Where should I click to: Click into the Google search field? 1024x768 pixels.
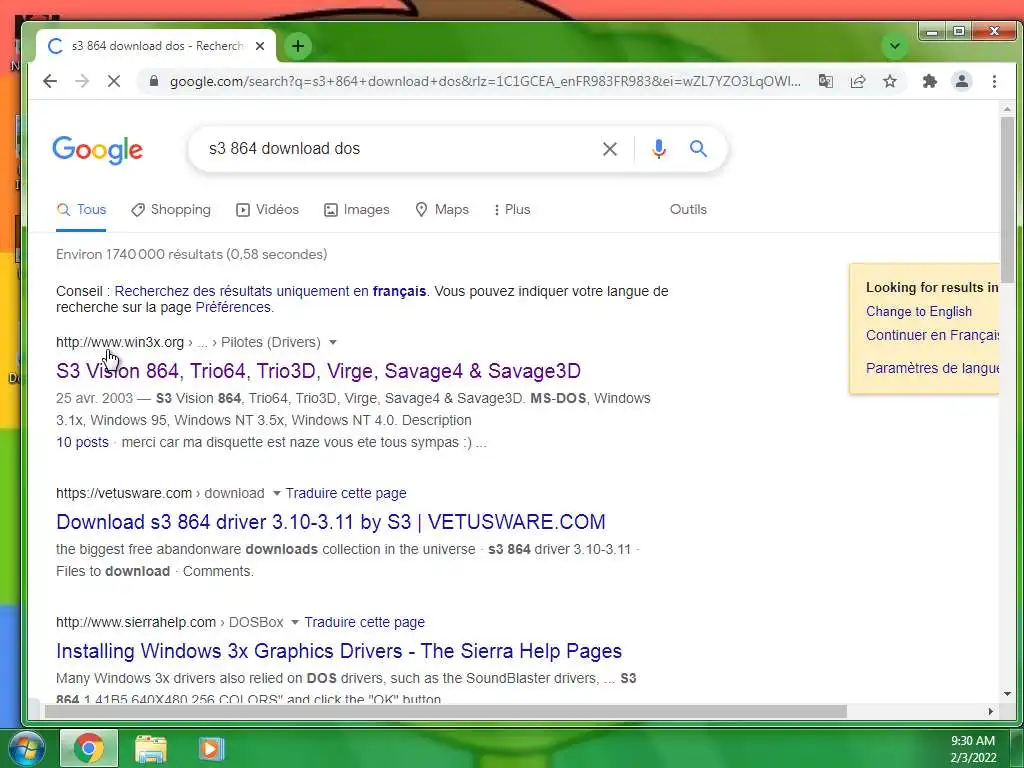(x=398, y=149)
